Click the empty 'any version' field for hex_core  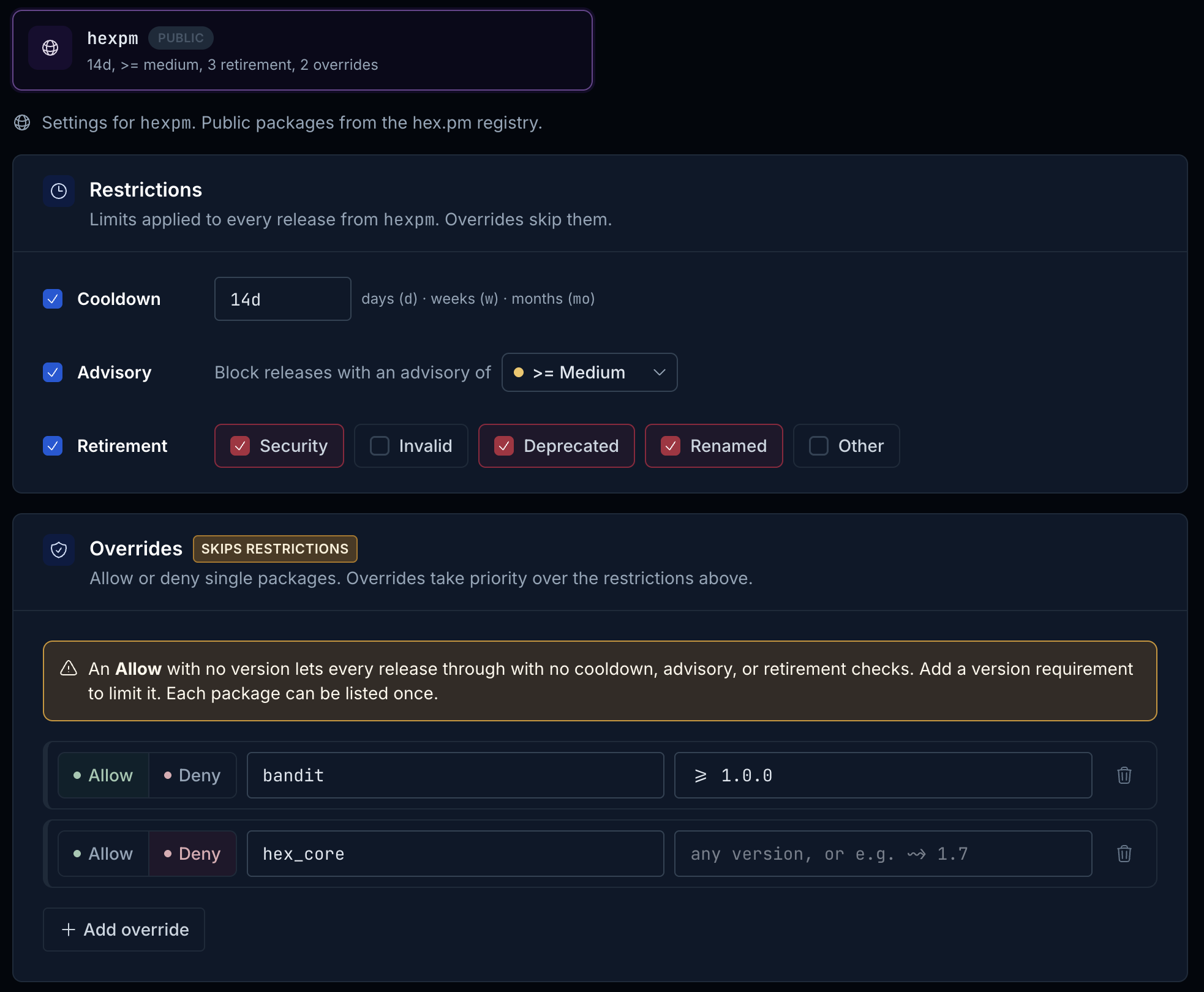[x=883, y=854]
